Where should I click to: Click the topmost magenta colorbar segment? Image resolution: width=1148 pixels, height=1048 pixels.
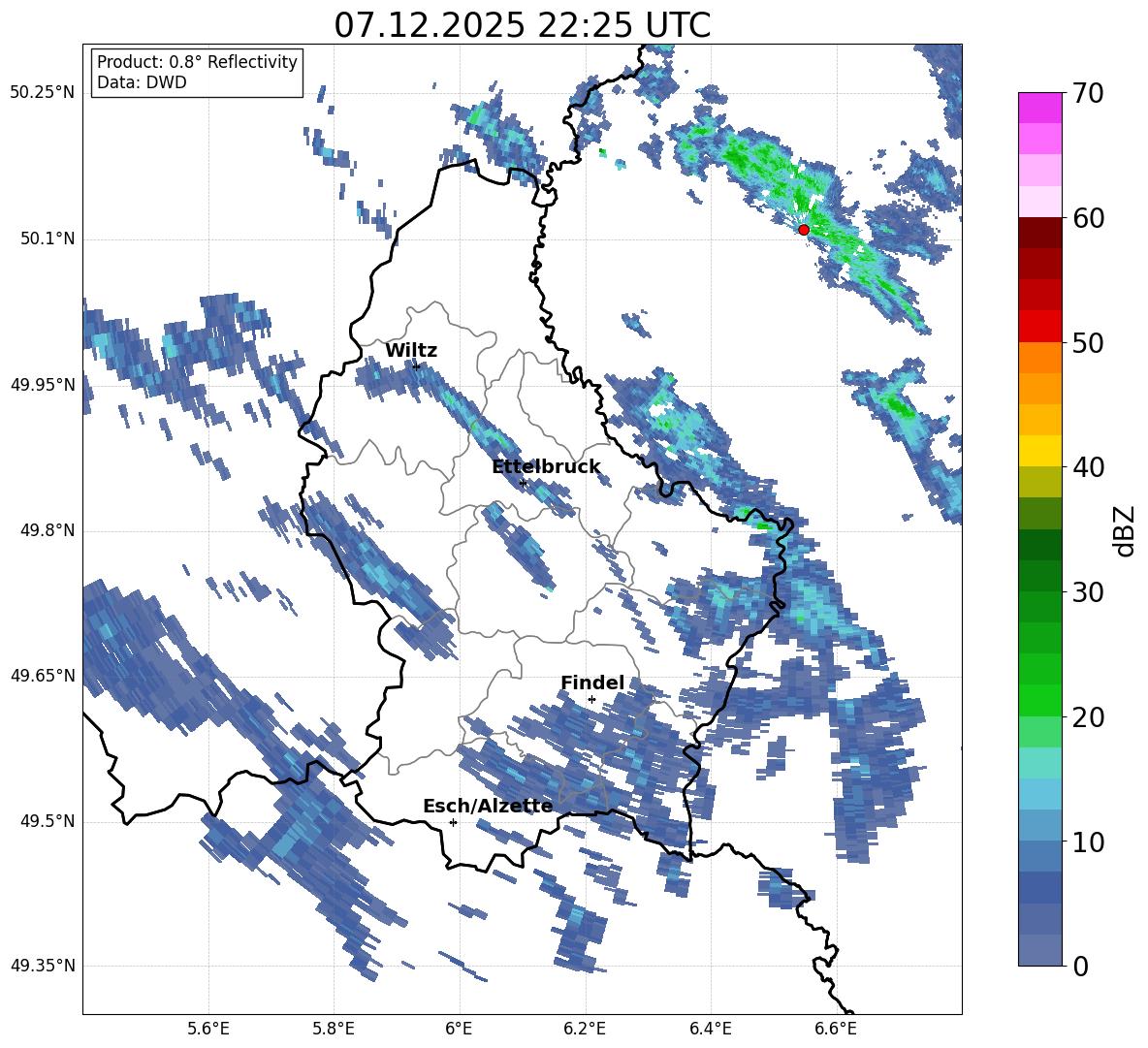[x=1039, y=108]
